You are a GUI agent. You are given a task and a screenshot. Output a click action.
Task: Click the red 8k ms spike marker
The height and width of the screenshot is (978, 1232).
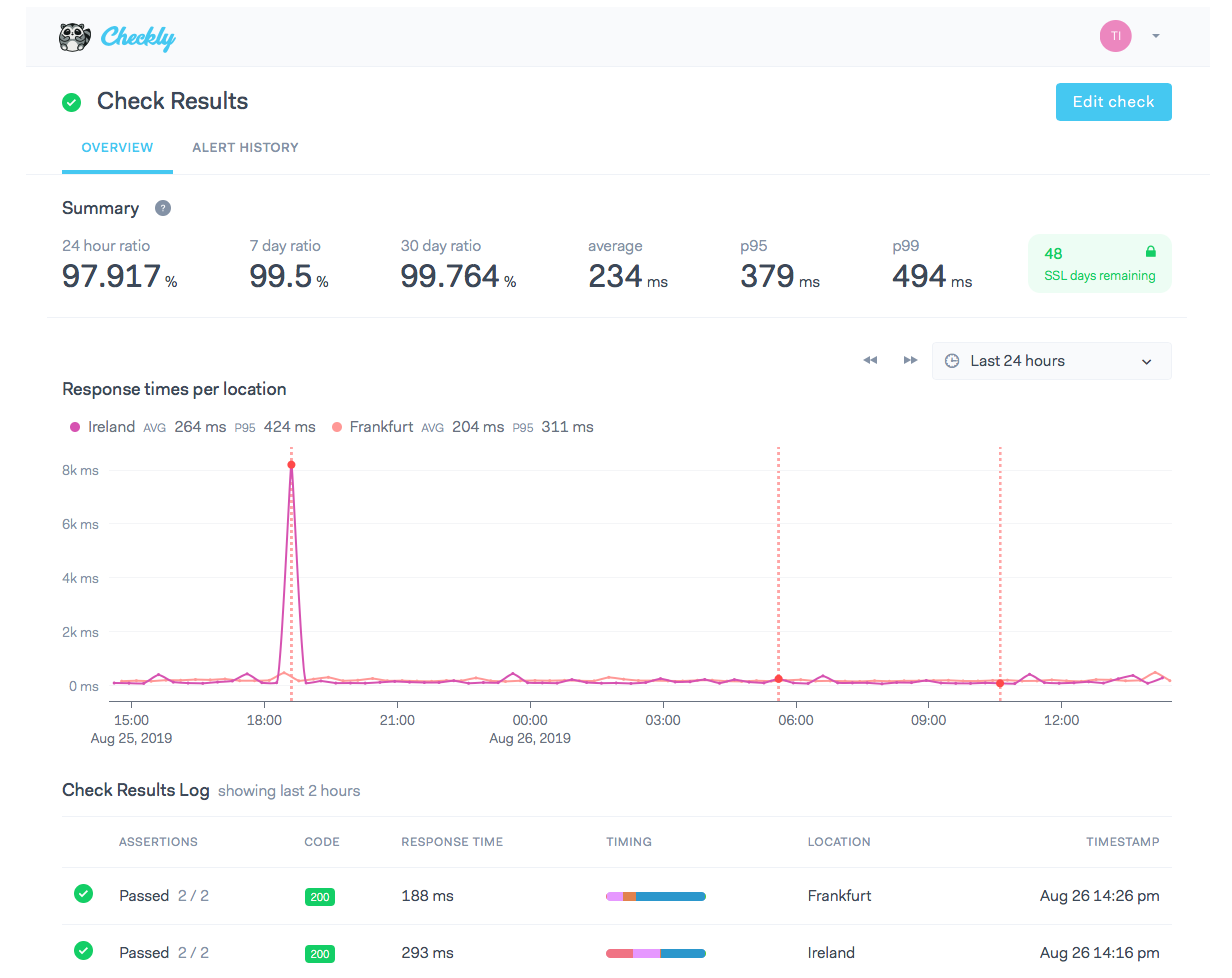coord(291,465)
